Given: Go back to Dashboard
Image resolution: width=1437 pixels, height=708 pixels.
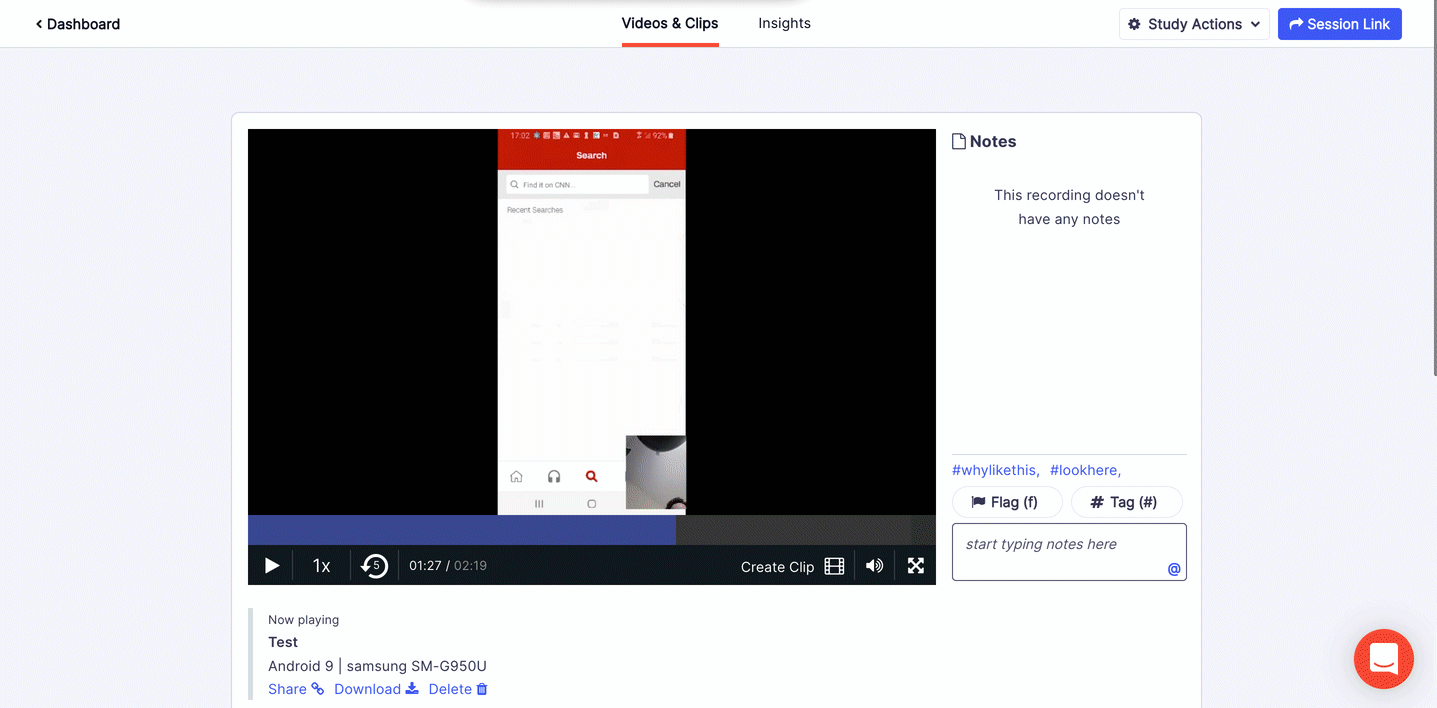Looking at the screenshot, I should point(78,24).
